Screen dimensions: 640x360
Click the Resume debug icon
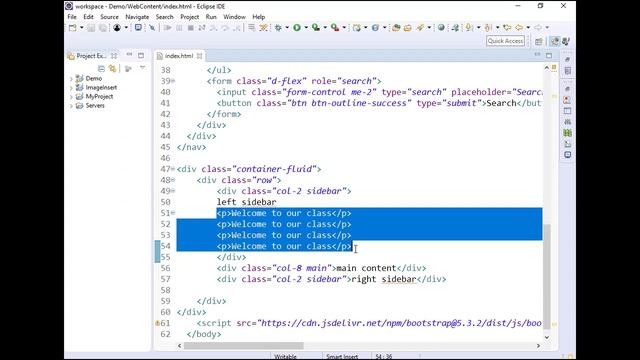tap(167, 28)
